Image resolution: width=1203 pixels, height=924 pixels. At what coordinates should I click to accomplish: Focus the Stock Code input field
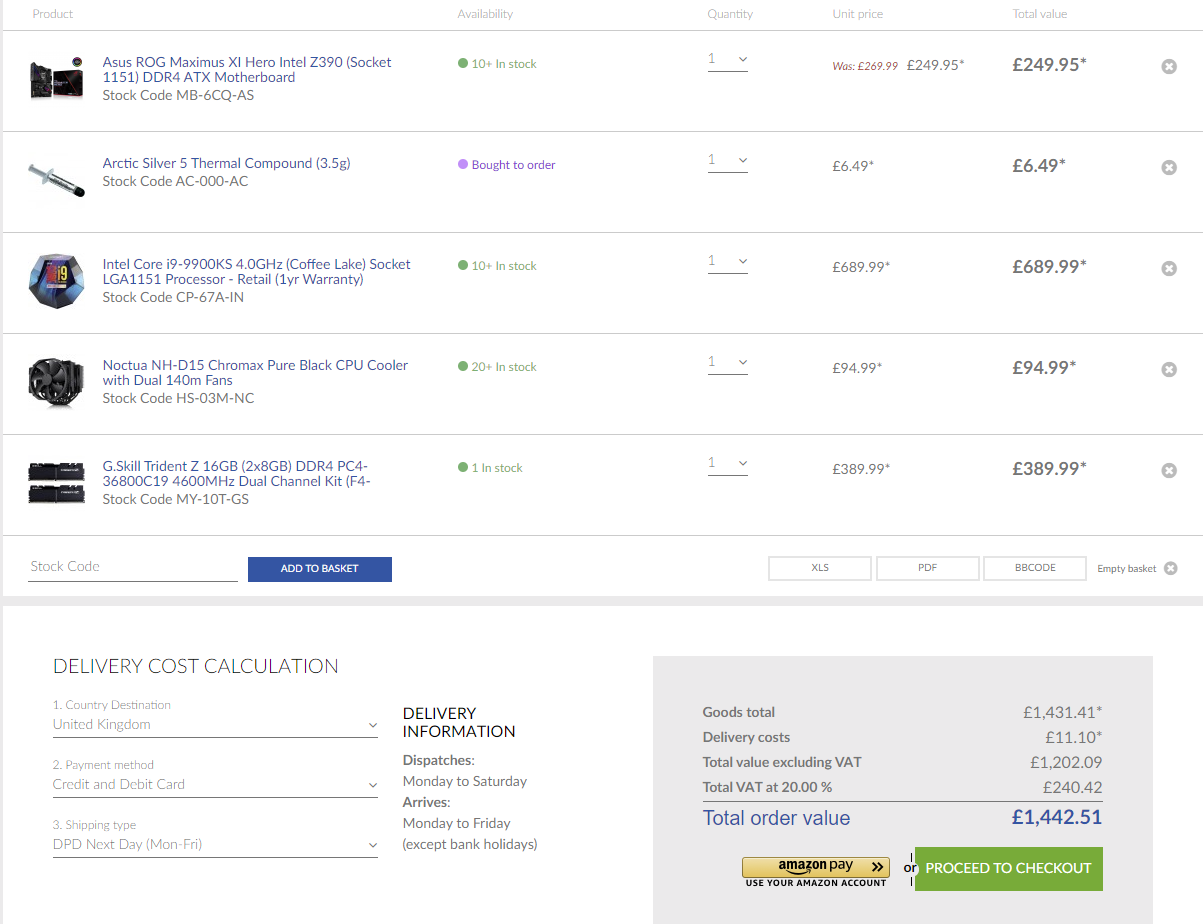(133, 567)
